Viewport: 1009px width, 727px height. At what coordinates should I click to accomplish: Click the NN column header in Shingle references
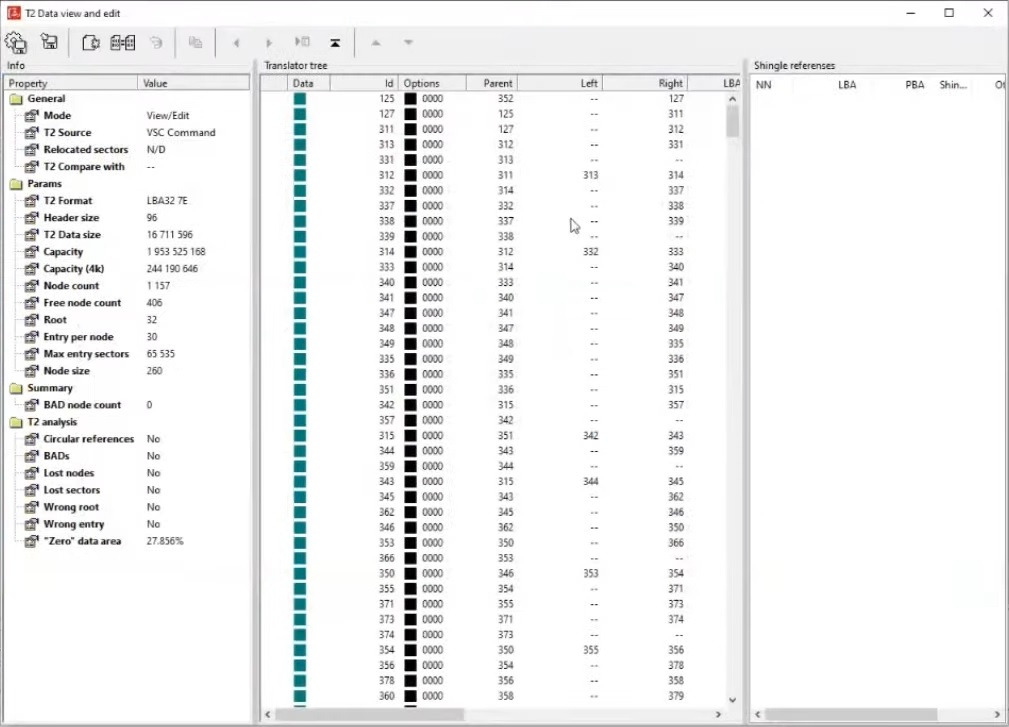764,85
